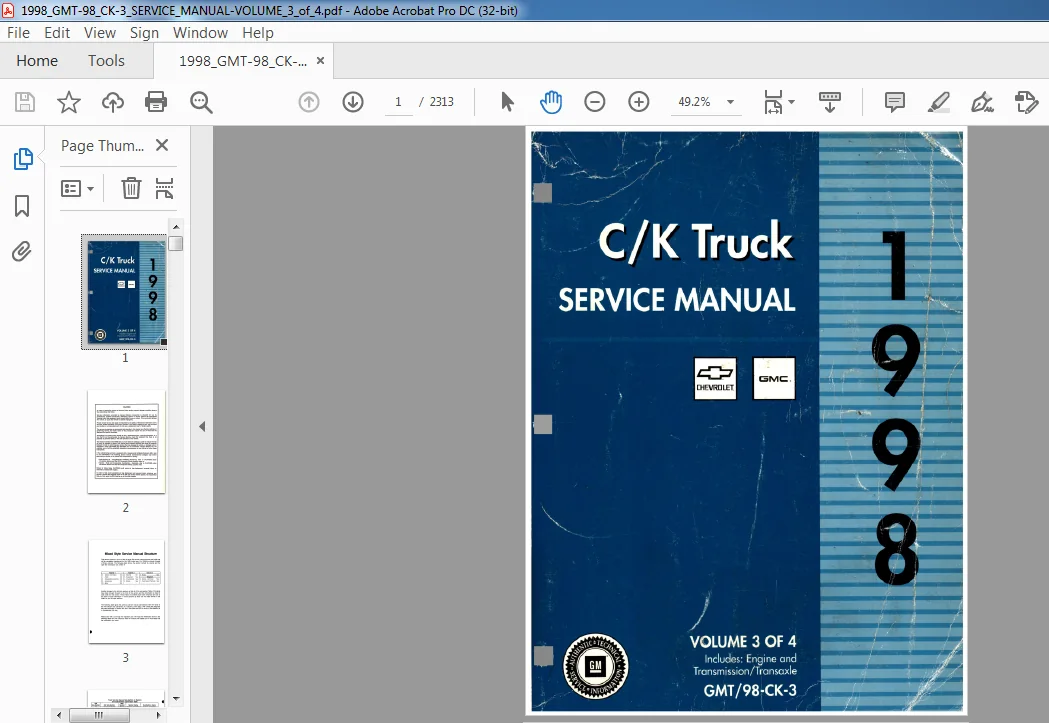Click thumbnail panel scroll right arrow
1049x723 pixels.
(159, 715)
